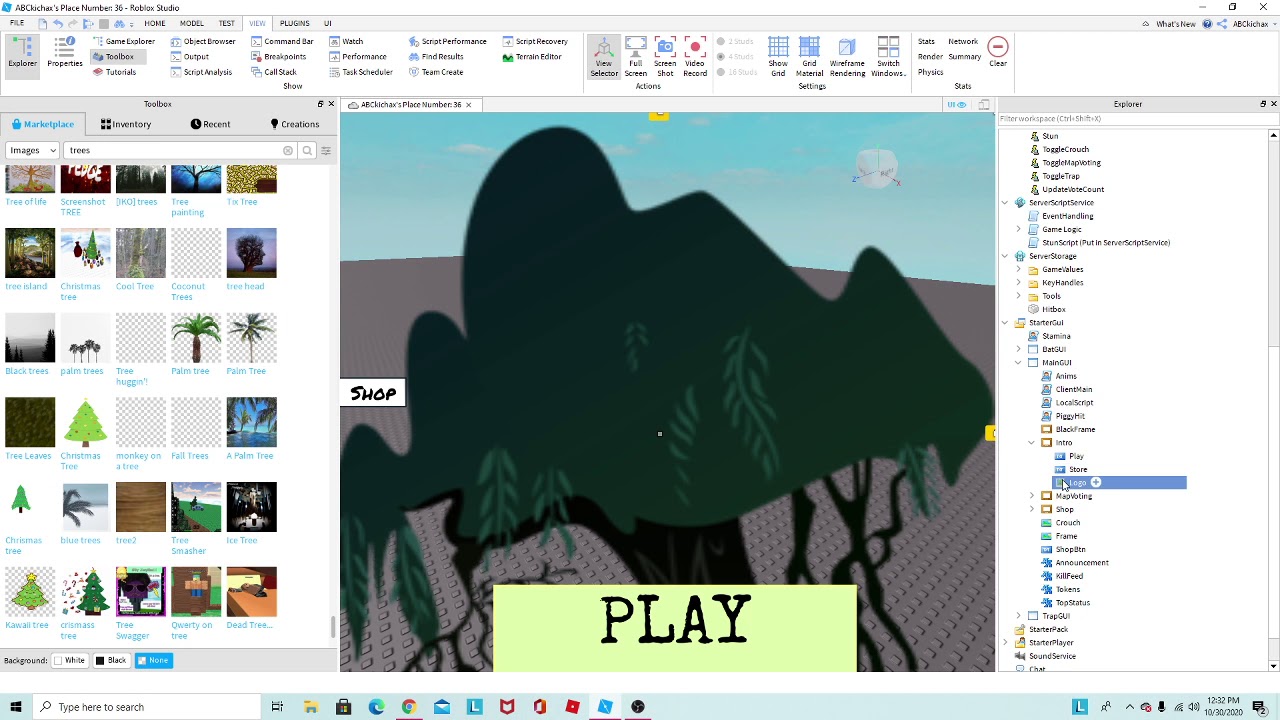Screen dimensions: 1280x720
Task: Open the TEST ribbon tab
Action: click(227, 23)
